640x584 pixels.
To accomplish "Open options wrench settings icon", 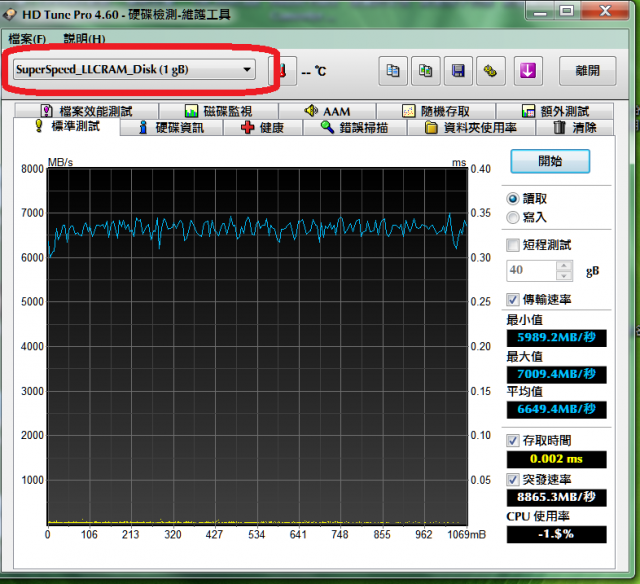I will coord(491,71).
